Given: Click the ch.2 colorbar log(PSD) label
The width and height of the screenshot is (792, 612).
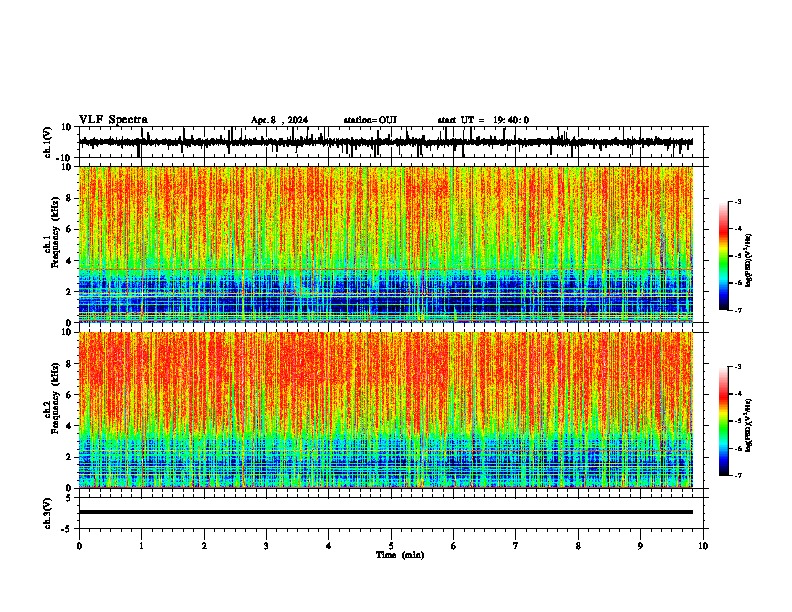Looking at the screenshot, I should coord(749,425).
